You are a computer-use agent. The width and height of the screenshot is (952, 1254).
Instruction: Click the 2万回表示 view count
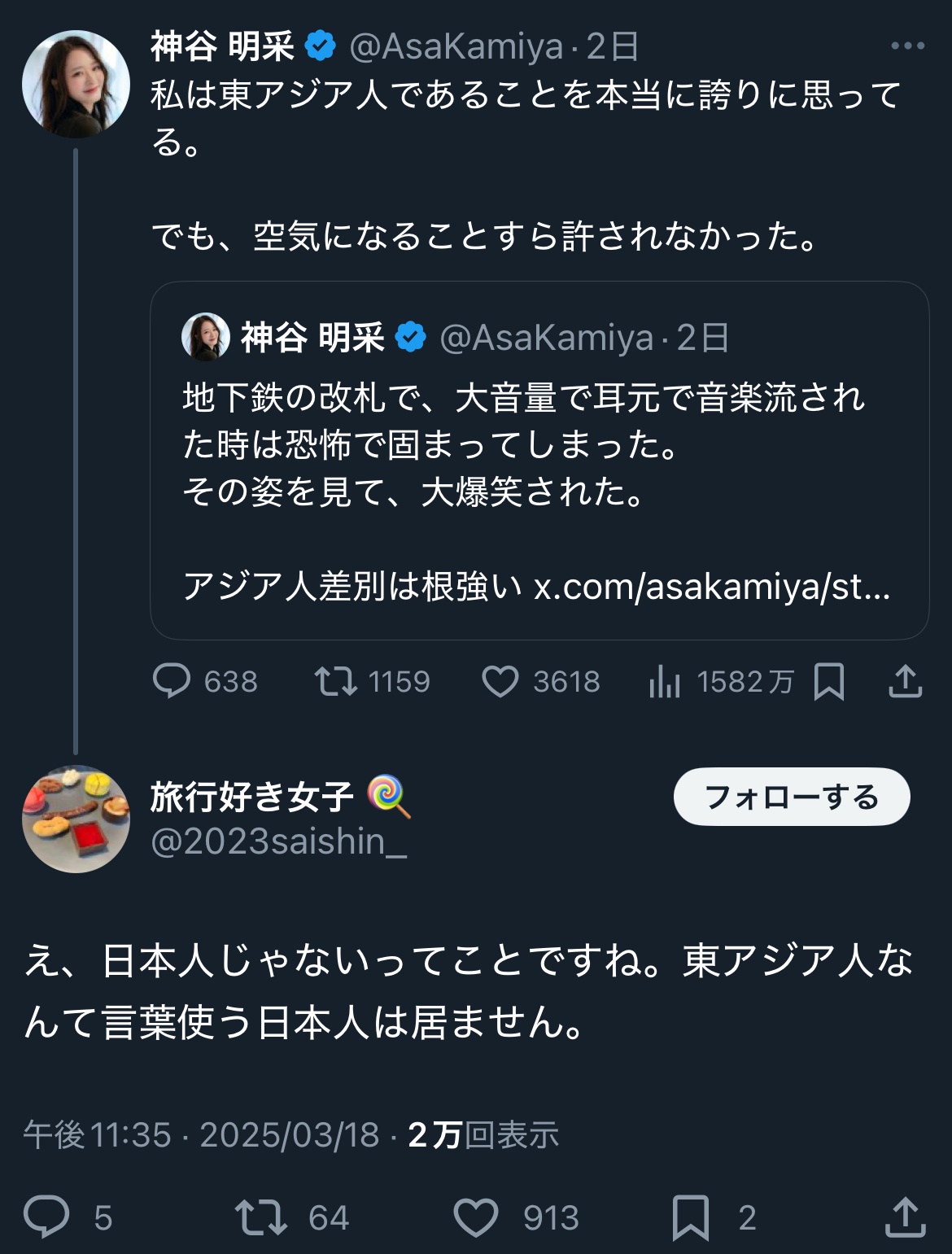point(483,1134)
